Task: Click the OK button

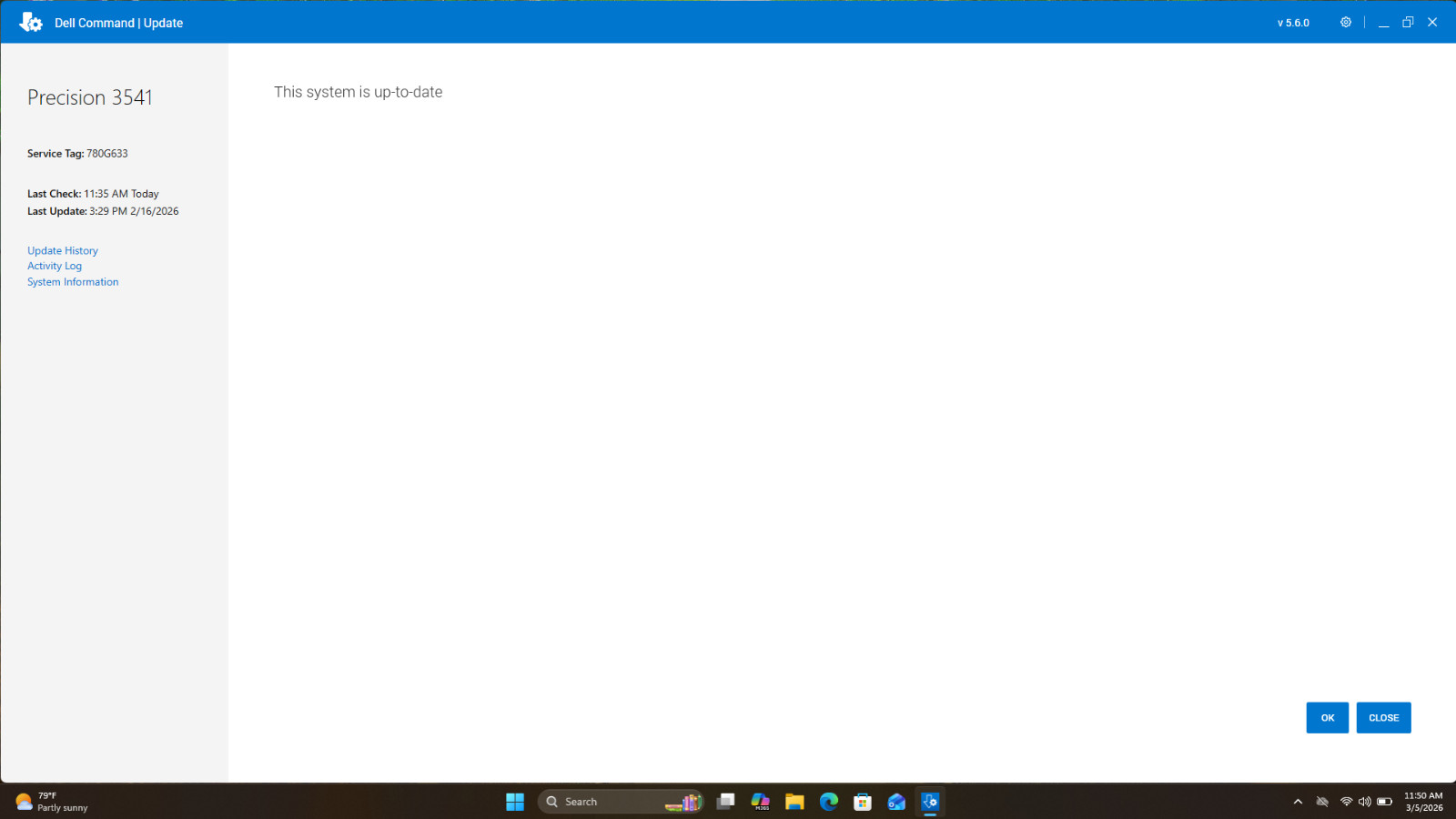Action: (1327, 718)
